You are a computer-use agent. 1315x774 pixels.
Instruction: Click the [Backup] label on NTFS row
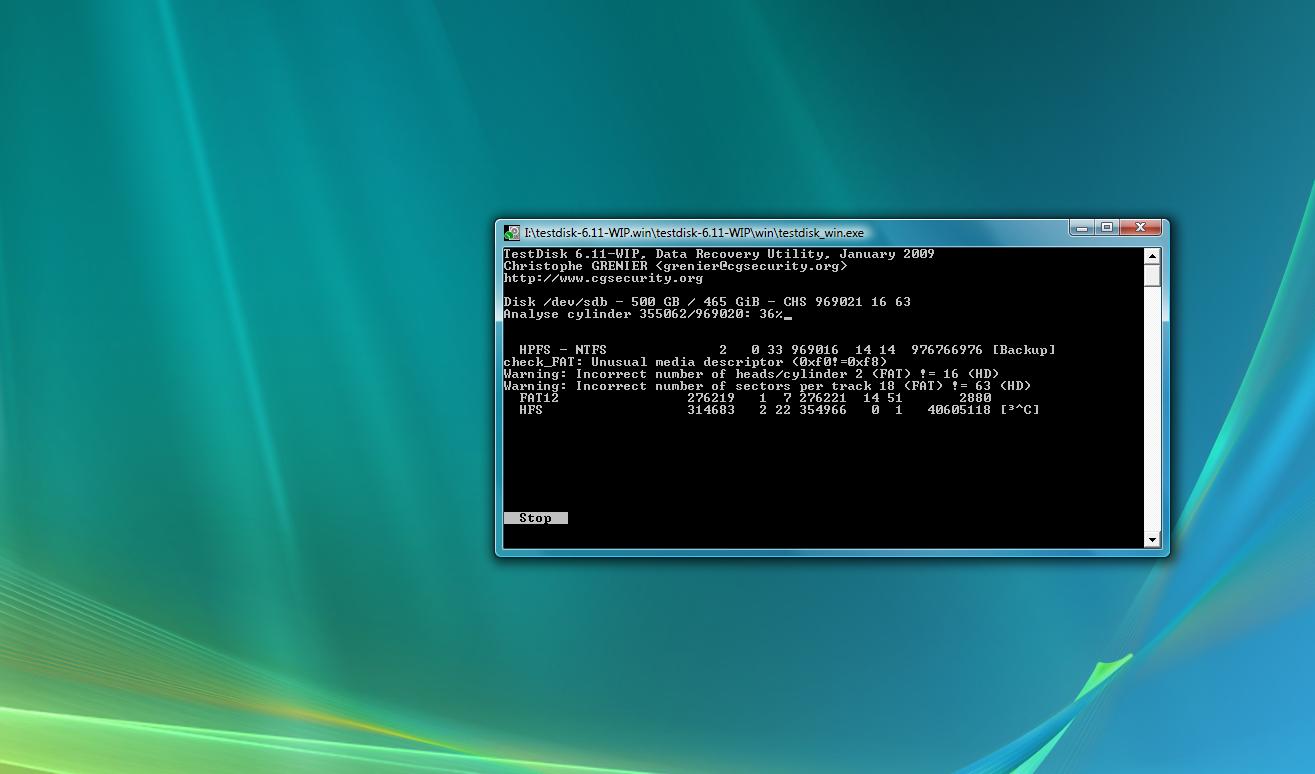[1023, 350]
